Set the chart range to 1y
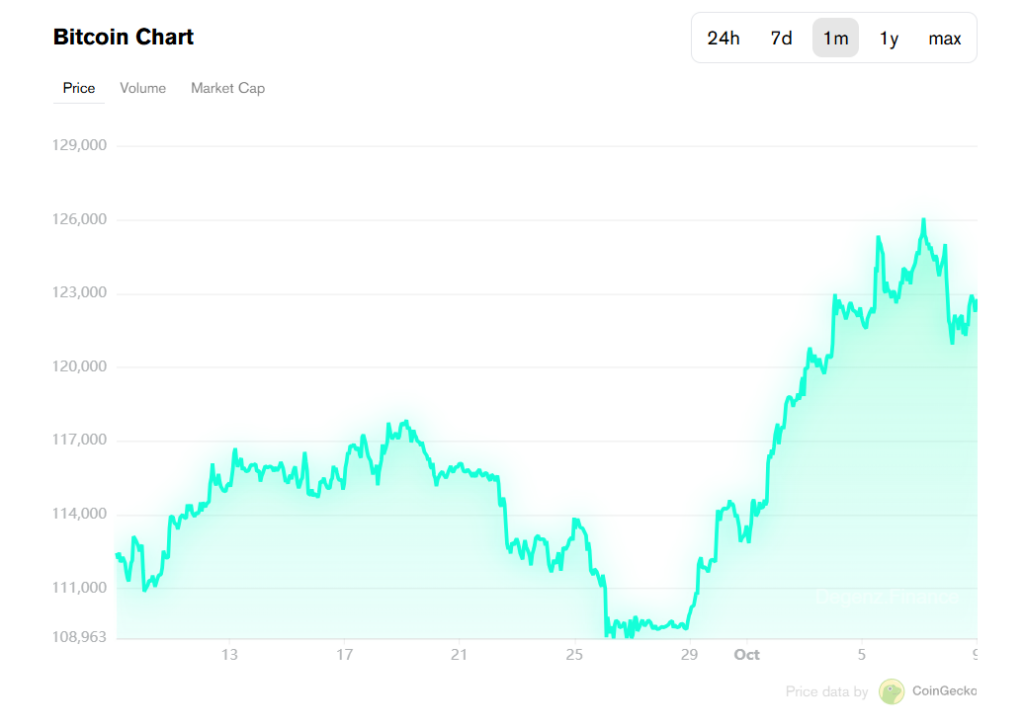The height and width of the screenshot is (726, 1024). pyautogui.click(x=889, y=38)
